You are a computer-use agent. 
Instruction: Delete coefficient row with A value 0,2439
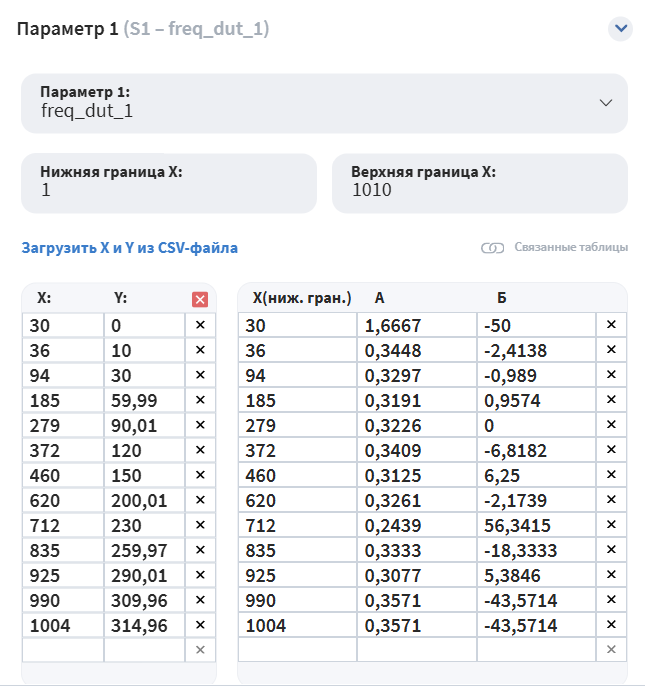pyautogui.click(x=611, y=525)
